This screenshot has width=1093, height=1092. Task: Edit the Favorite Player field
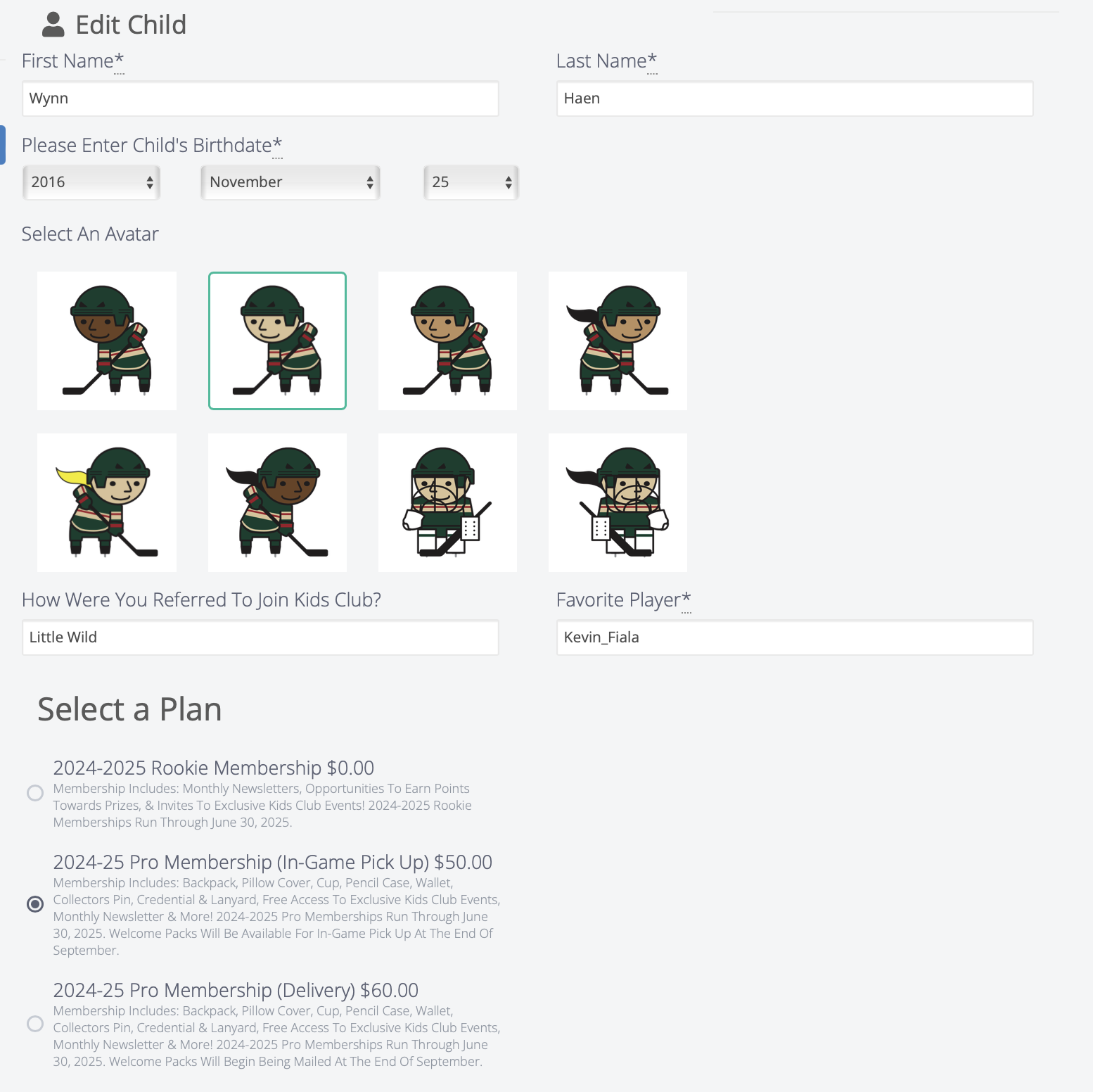(x=795, y=637)
